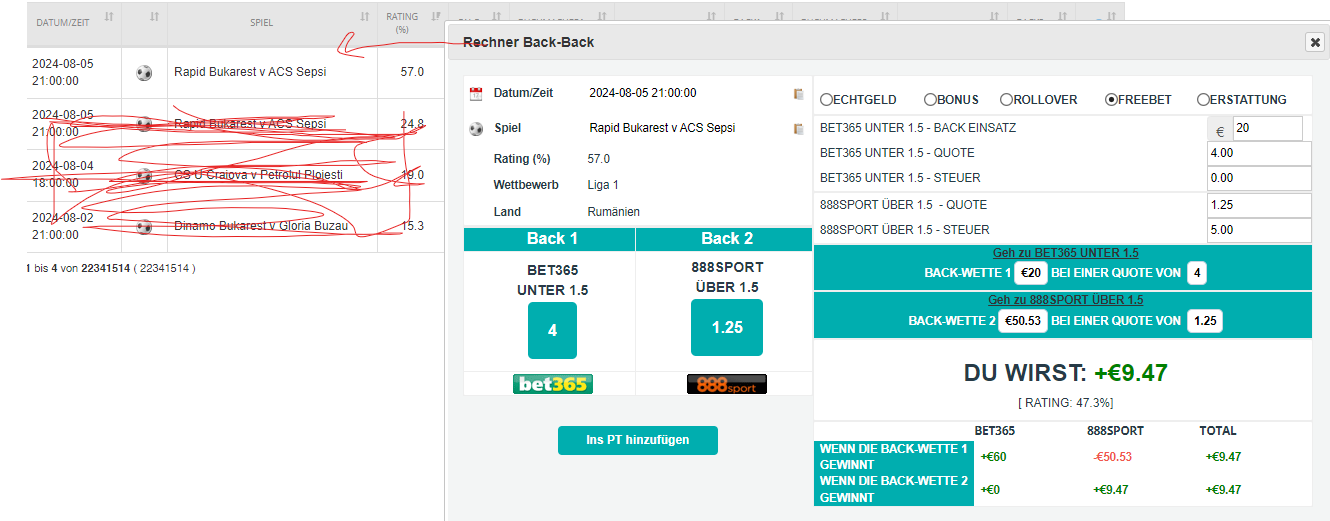This screenshot has height=521, width=1330.
Task: Select the FREEBET radio option
Action: click(1111, 100)
